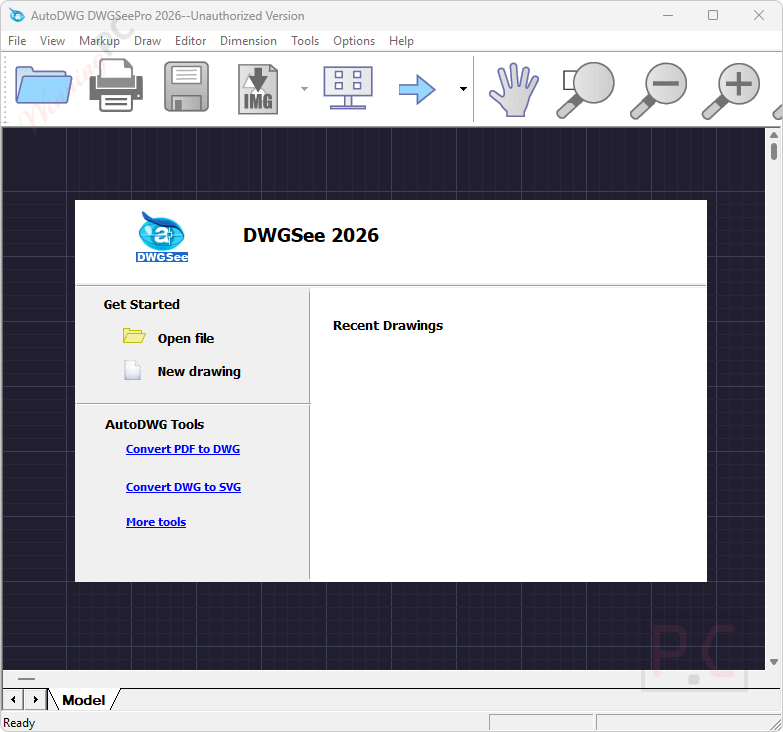
Task: Click the yellow folder icon beside Open file
Action: tap(134, 336)
